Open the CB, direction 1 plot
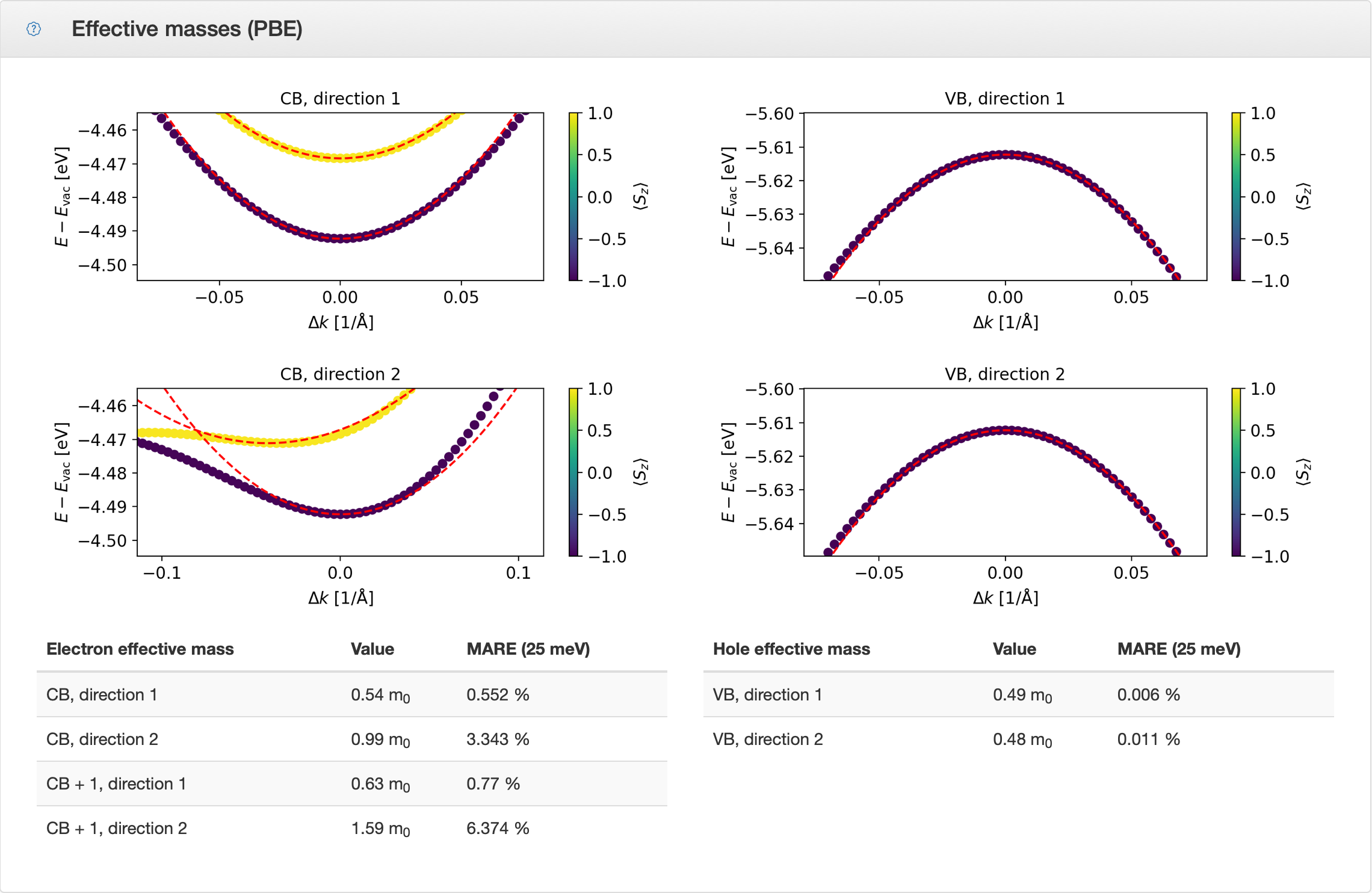This screenshot has width=1372, height=893. [x=341, y=196]
